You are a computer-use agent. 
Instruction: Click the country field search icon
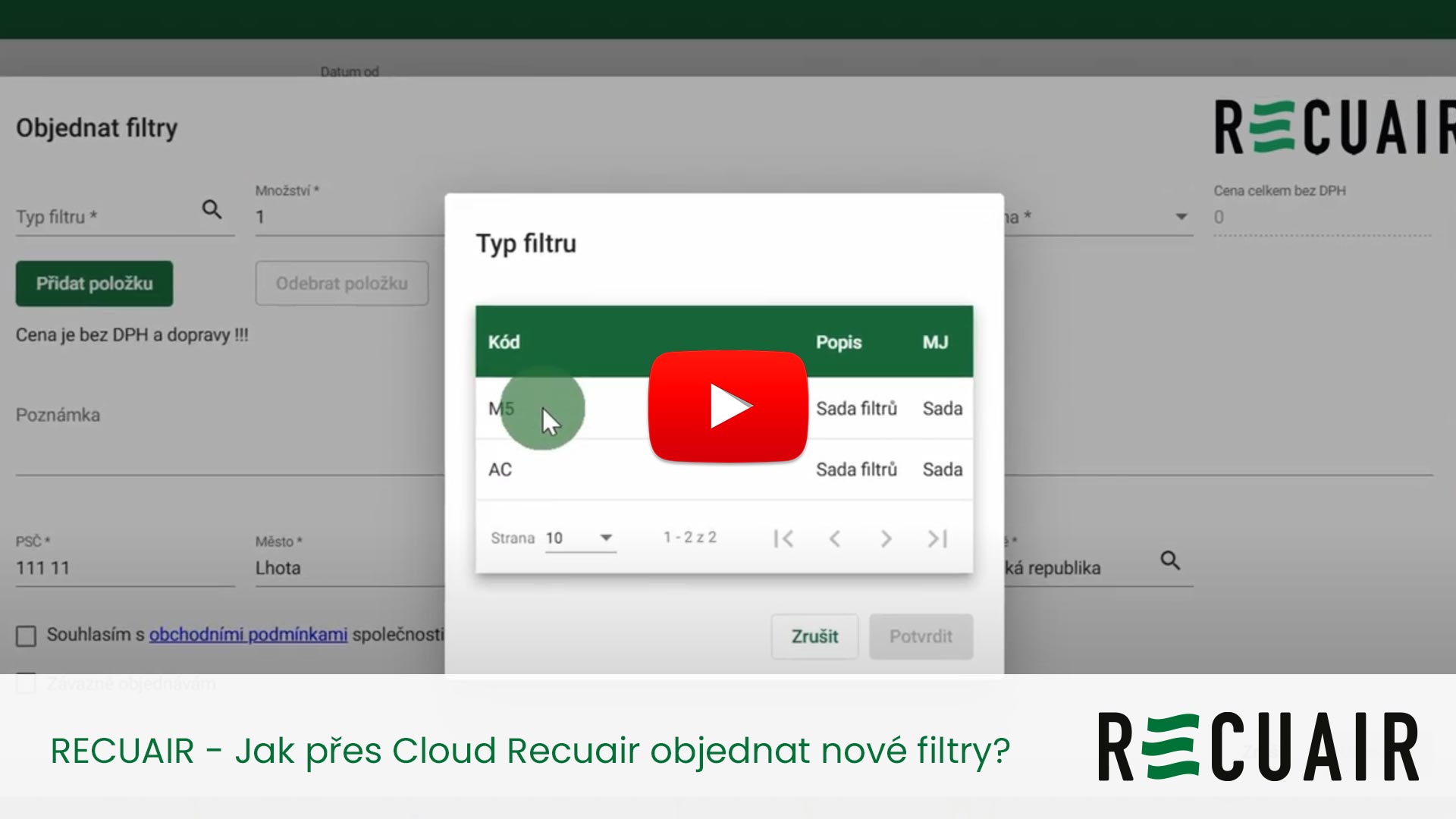pyautogui.click(x=1170, y=561)
